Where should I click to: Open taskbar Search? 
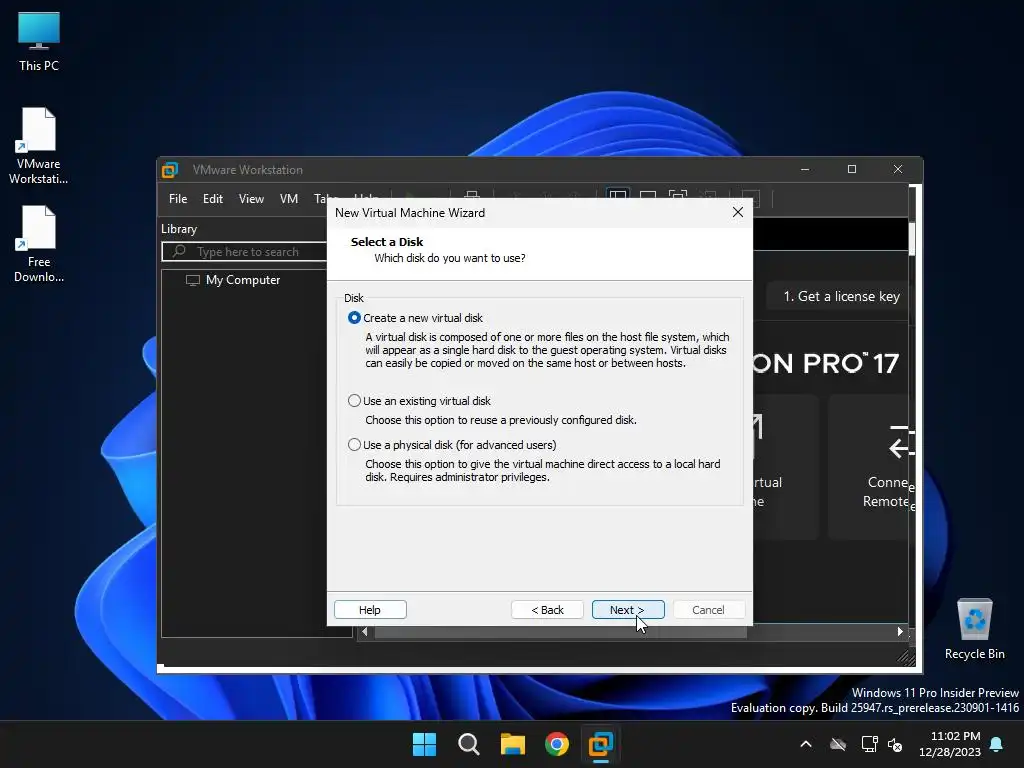tap(468, 744)
